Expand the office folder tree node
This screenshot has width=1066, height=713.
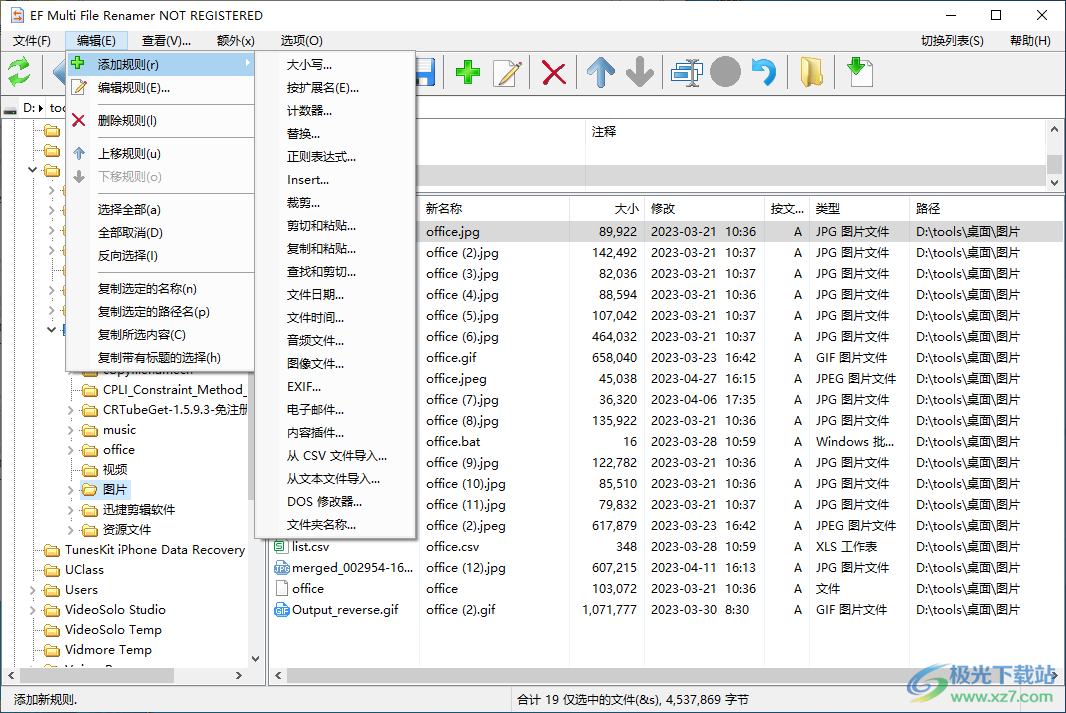pyautogui.click(x=71, y=450)
